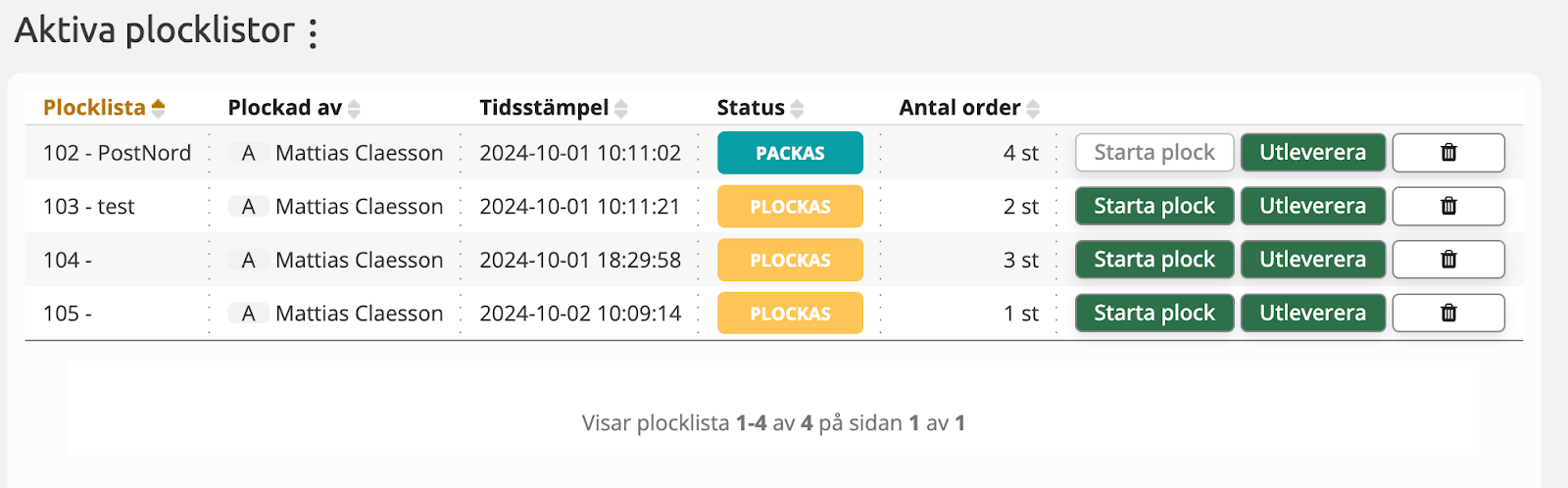Click the PACKAS status badge on picklist 102
Viewport: 1568px width, 488px height.
(790, 153)
